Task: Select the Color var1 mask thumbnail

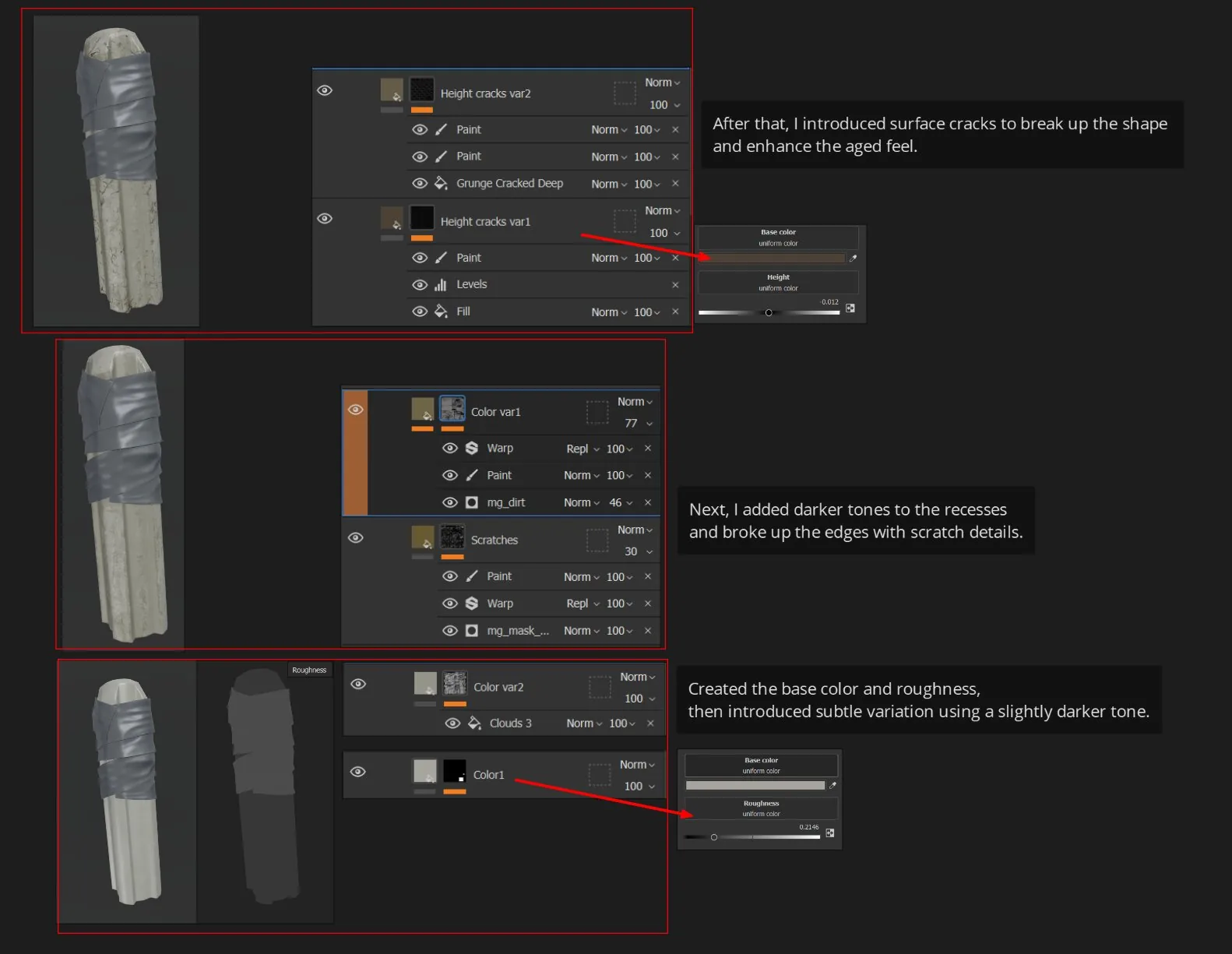Action: coord(452,408)
